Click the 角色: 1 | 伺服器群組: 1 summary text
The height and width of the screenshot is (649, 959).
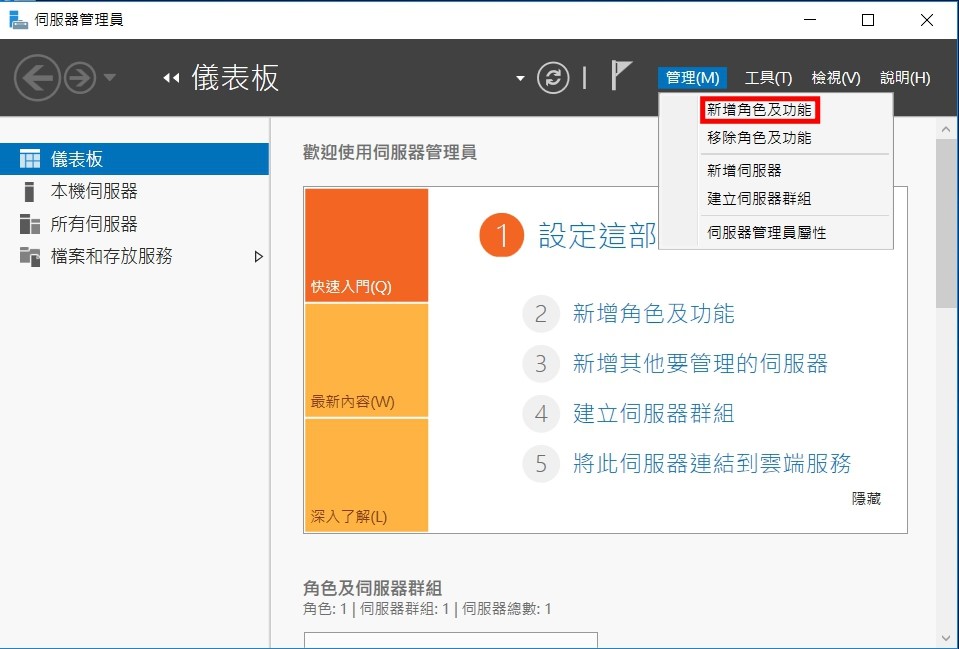tap(427, 609)
